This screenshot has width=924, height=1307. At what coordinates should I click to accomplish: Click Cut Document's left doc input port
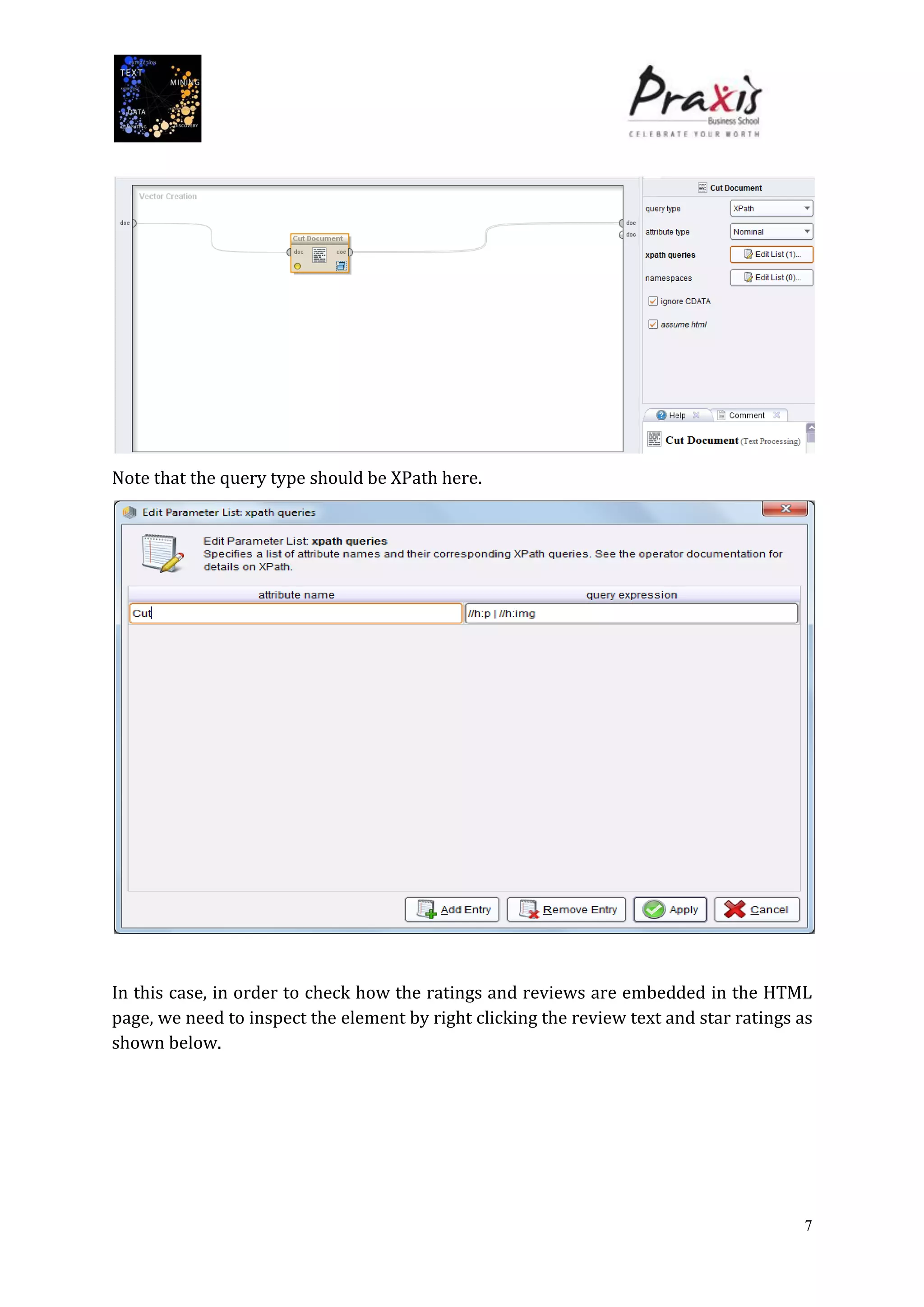[x=289, y=252]
